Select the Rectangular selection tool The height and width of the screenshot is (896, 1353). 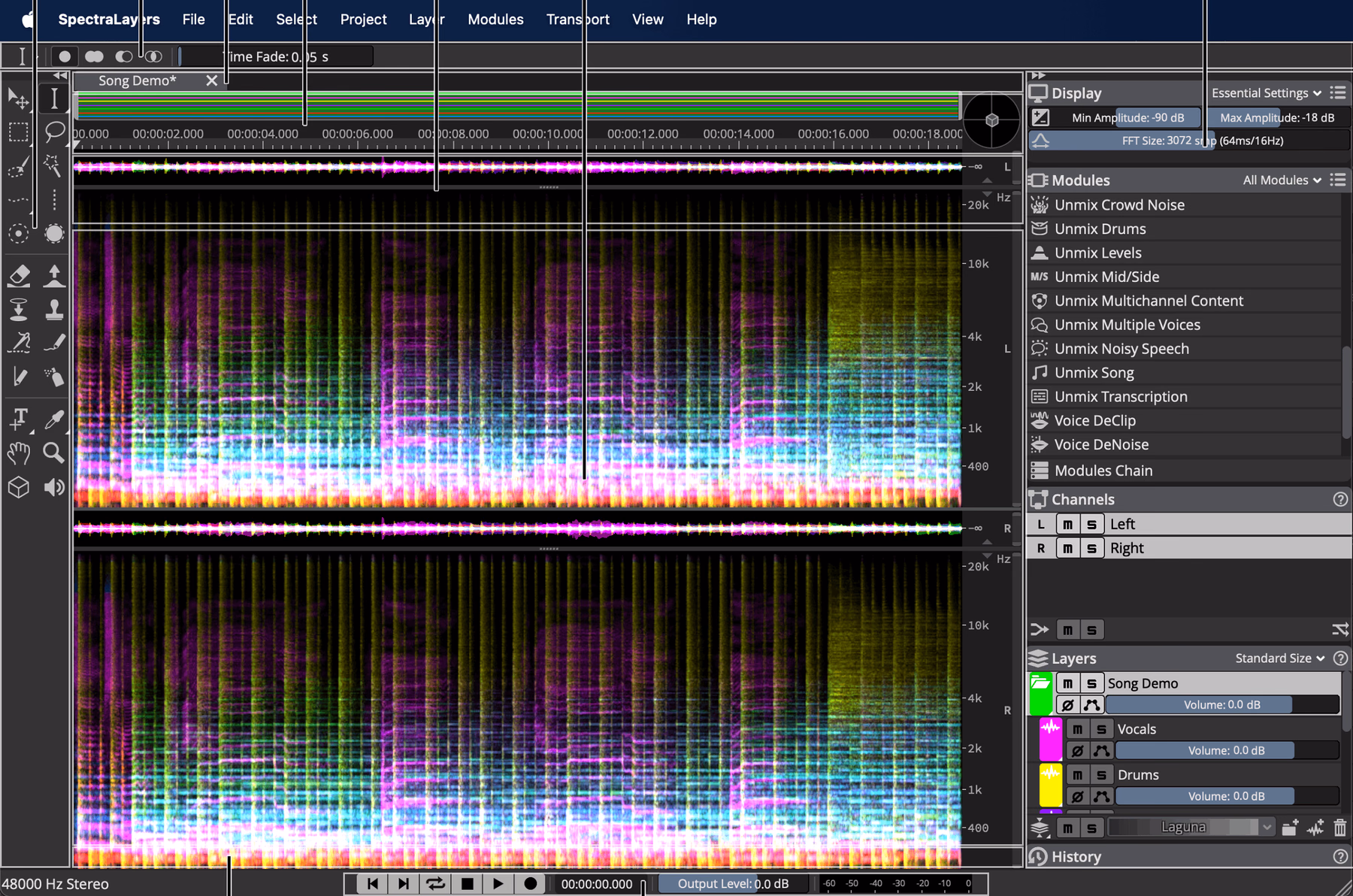tap(19, 132)
